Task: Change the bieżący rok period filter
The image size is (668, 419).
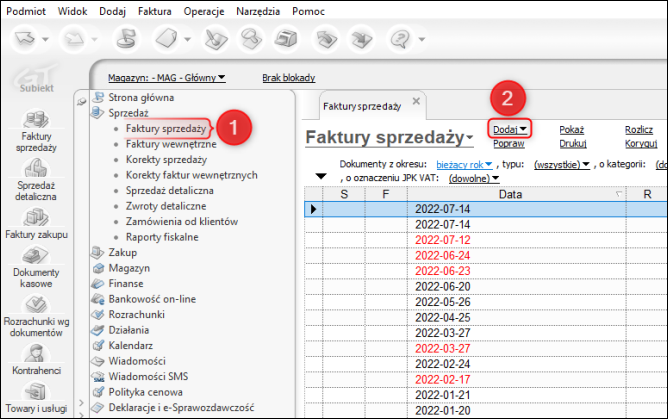Action: 464,165
